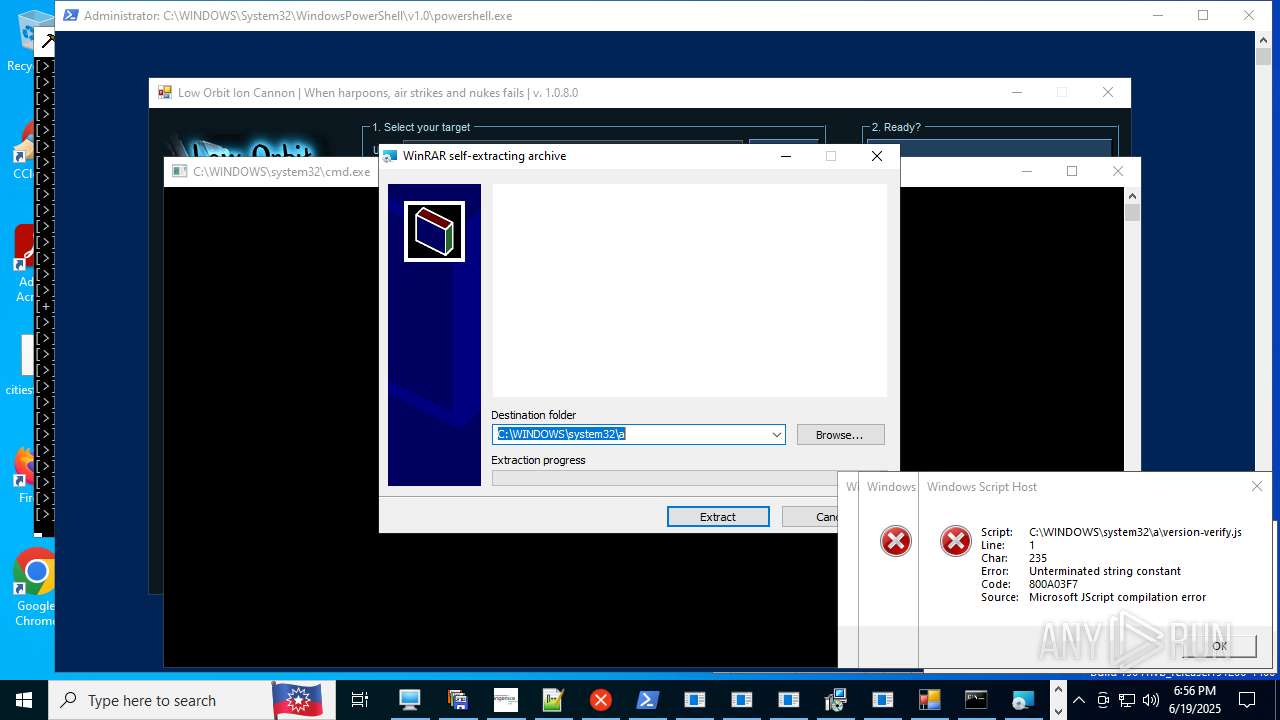This screenshot has height=720, width=1280.
Task: Select the Char value 235
Action: pyautogui.click(x=1038, y=558)
